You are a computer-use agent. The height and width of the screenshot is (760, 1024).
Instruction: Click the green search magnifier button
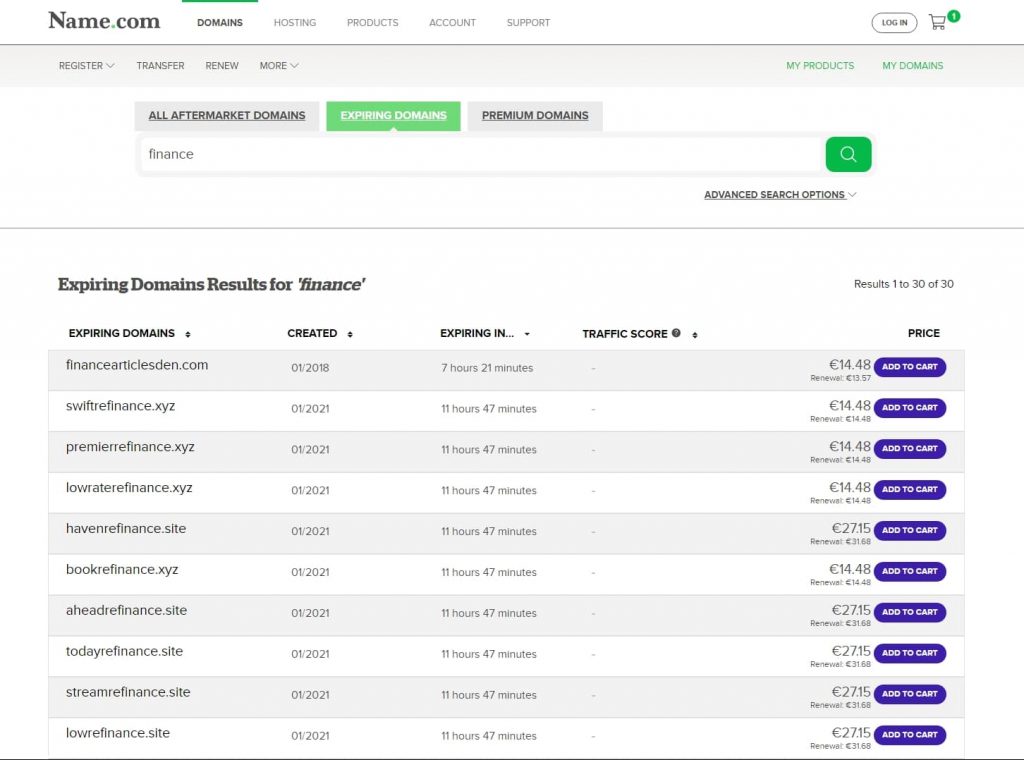pyautogui.click(x=848, y=154)
